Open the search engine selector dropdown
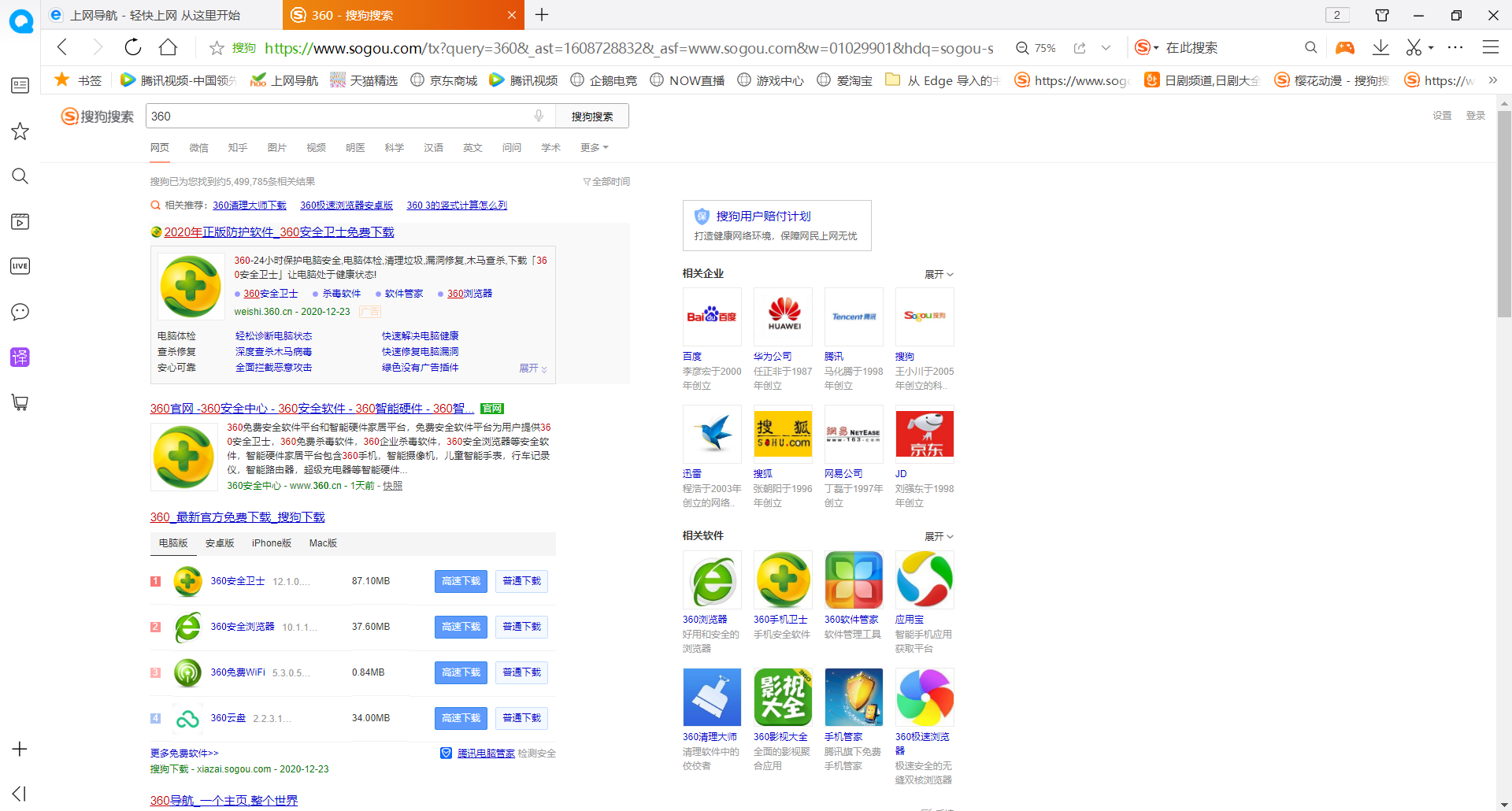Viewport: 1512px width, 811px height. (1147, 47)
